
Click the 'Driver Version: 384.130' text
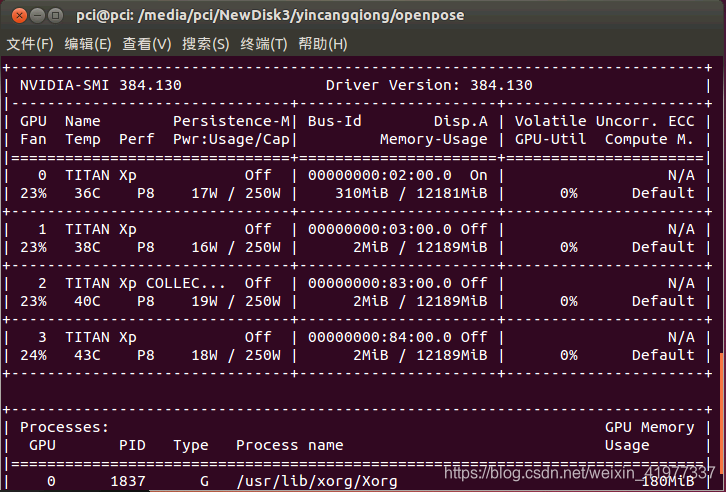429,85
